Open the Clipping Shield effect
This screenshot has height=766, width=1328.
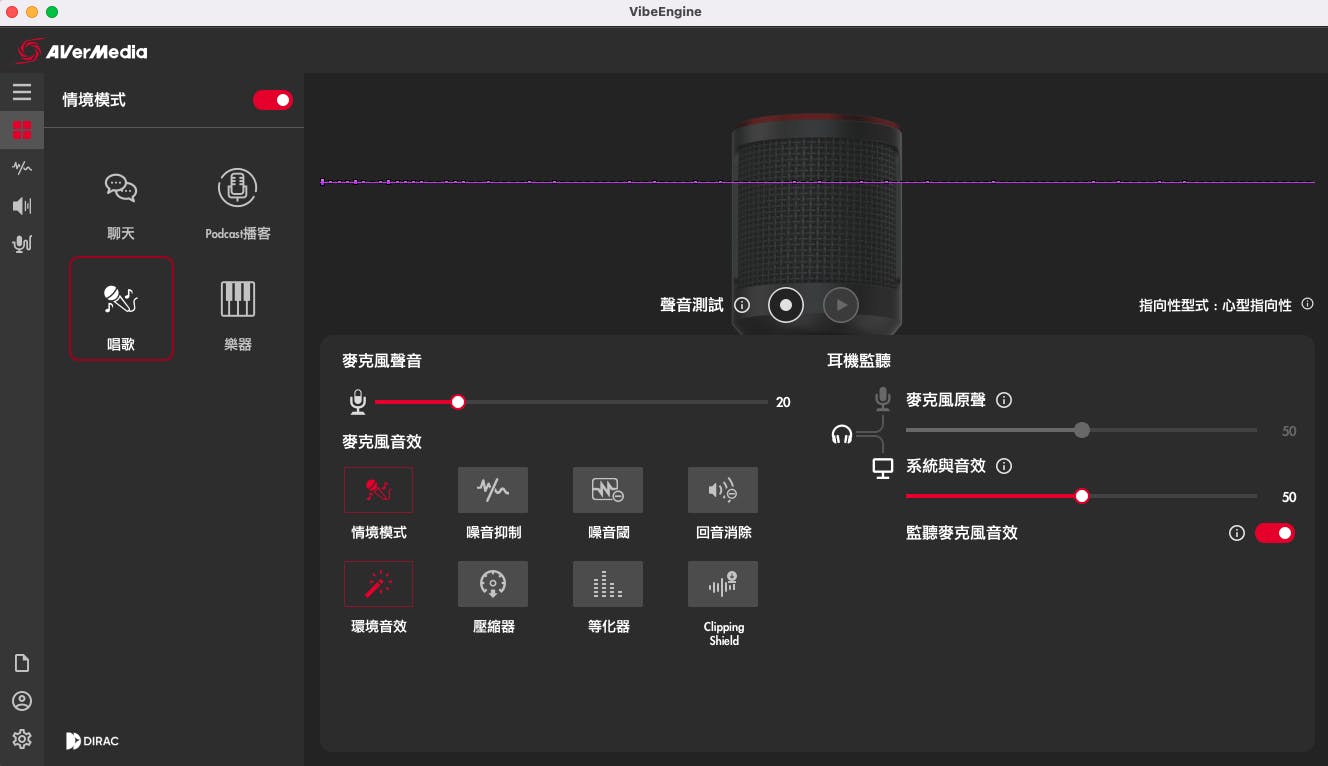tap(723, 584)
